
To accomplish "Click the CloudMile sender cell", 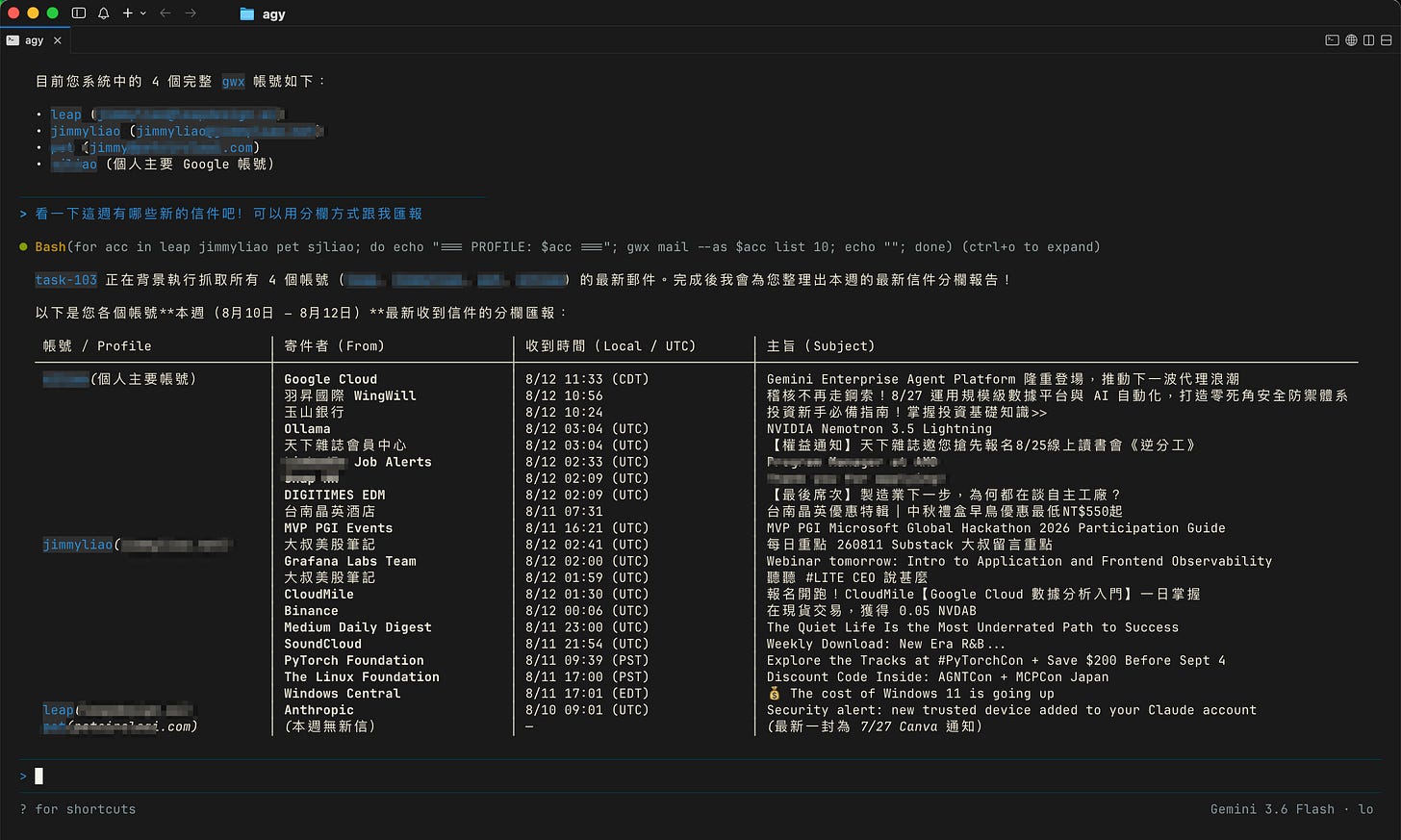I will [318, 595].
